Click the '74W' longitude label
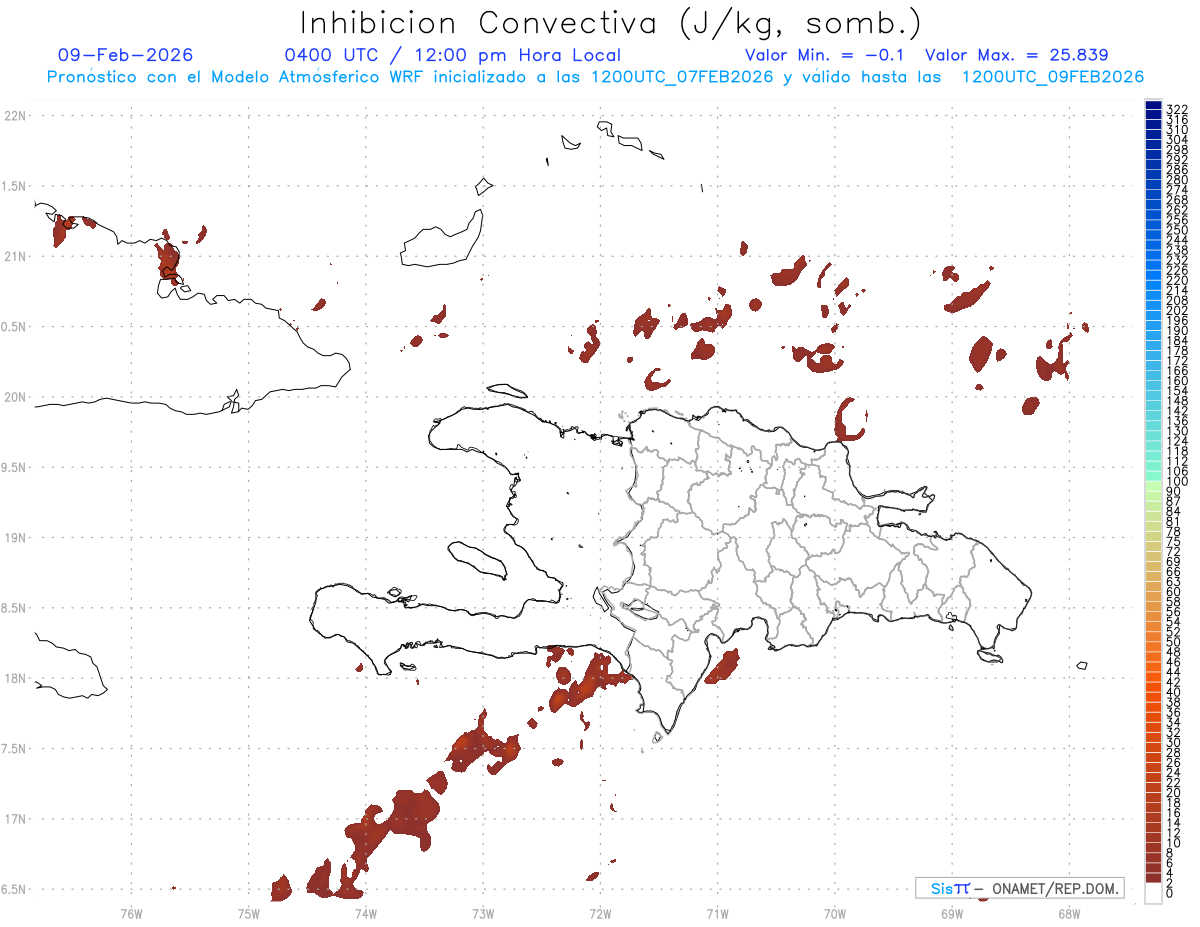Screen dimensions: 1200x927 pyautogui.click(x=365, y=913)
